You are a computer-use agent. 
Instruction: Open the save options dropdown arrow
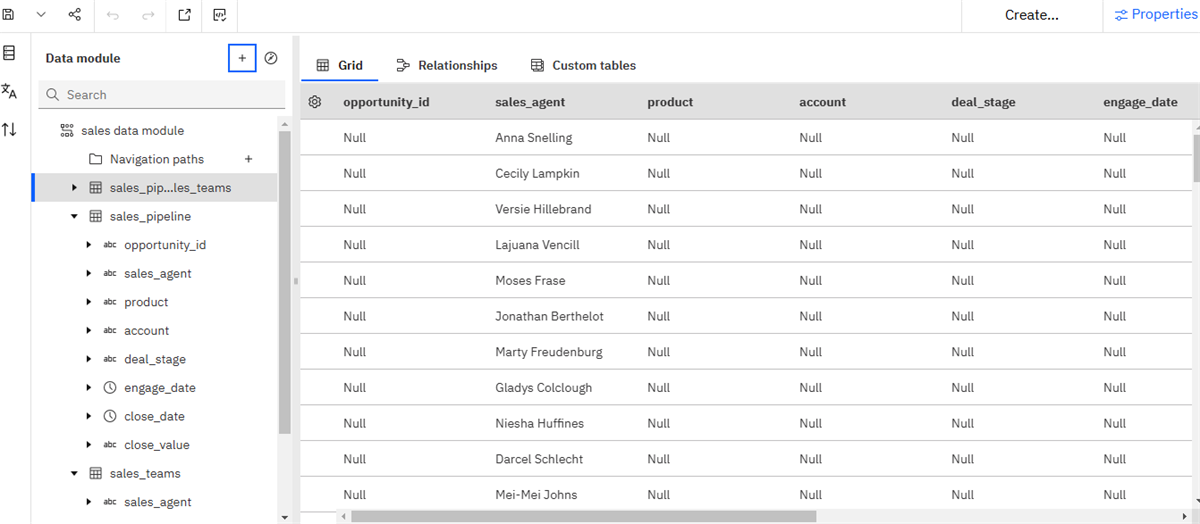point(41,15)
